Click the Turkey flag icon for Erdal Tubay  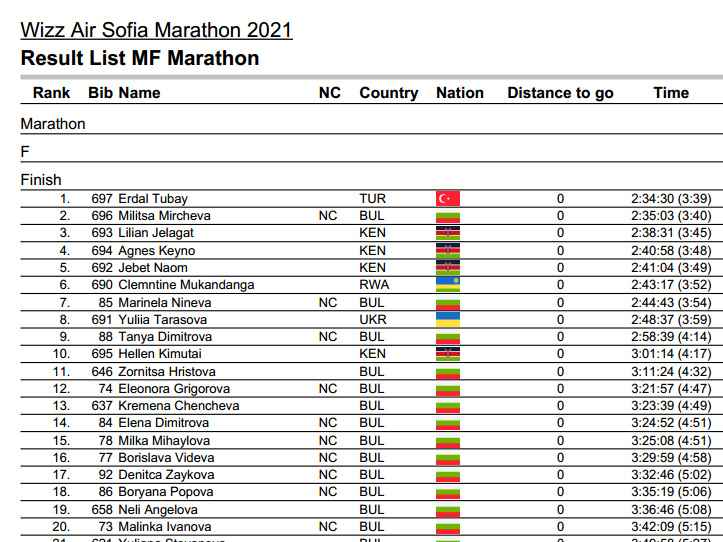pos(448,198)
